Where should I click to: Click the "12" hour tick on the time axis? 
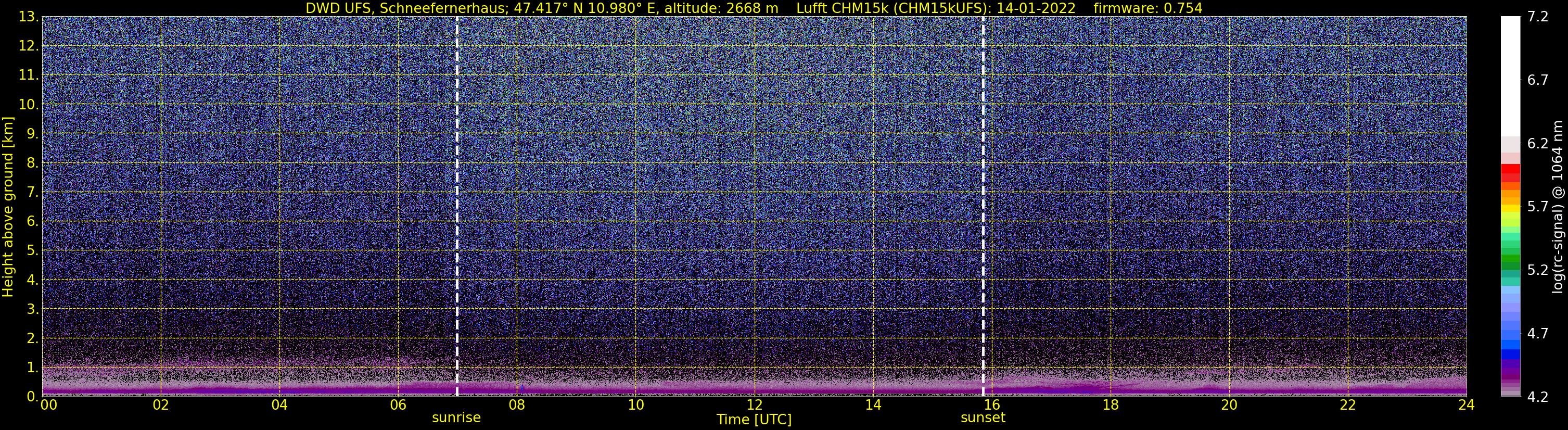click(x=754, y=406)
